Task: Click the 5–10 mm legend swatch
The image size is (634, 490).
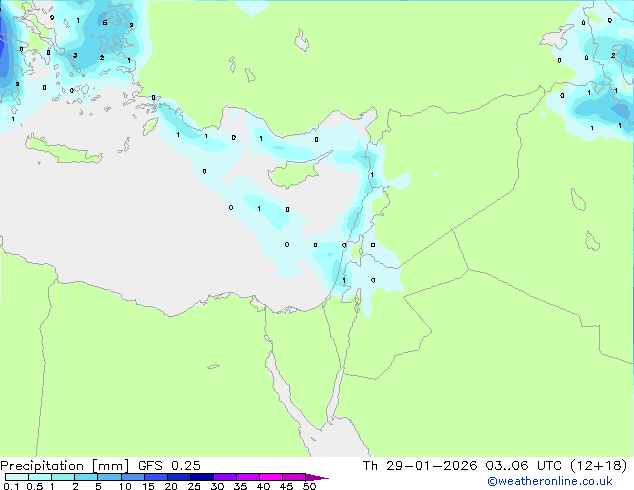Action: [x=109, y=477]
